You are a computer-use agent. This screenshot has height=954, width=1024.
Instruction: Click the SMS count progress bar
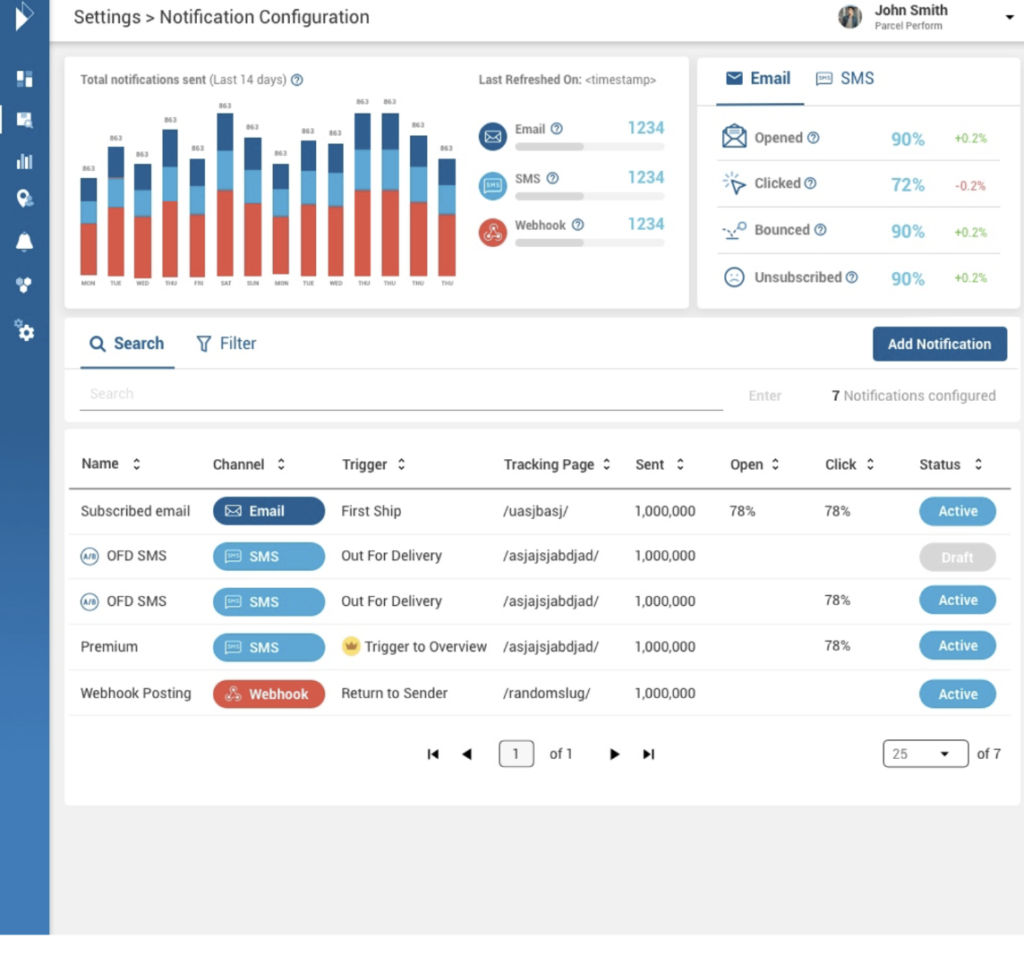(589, 196)
